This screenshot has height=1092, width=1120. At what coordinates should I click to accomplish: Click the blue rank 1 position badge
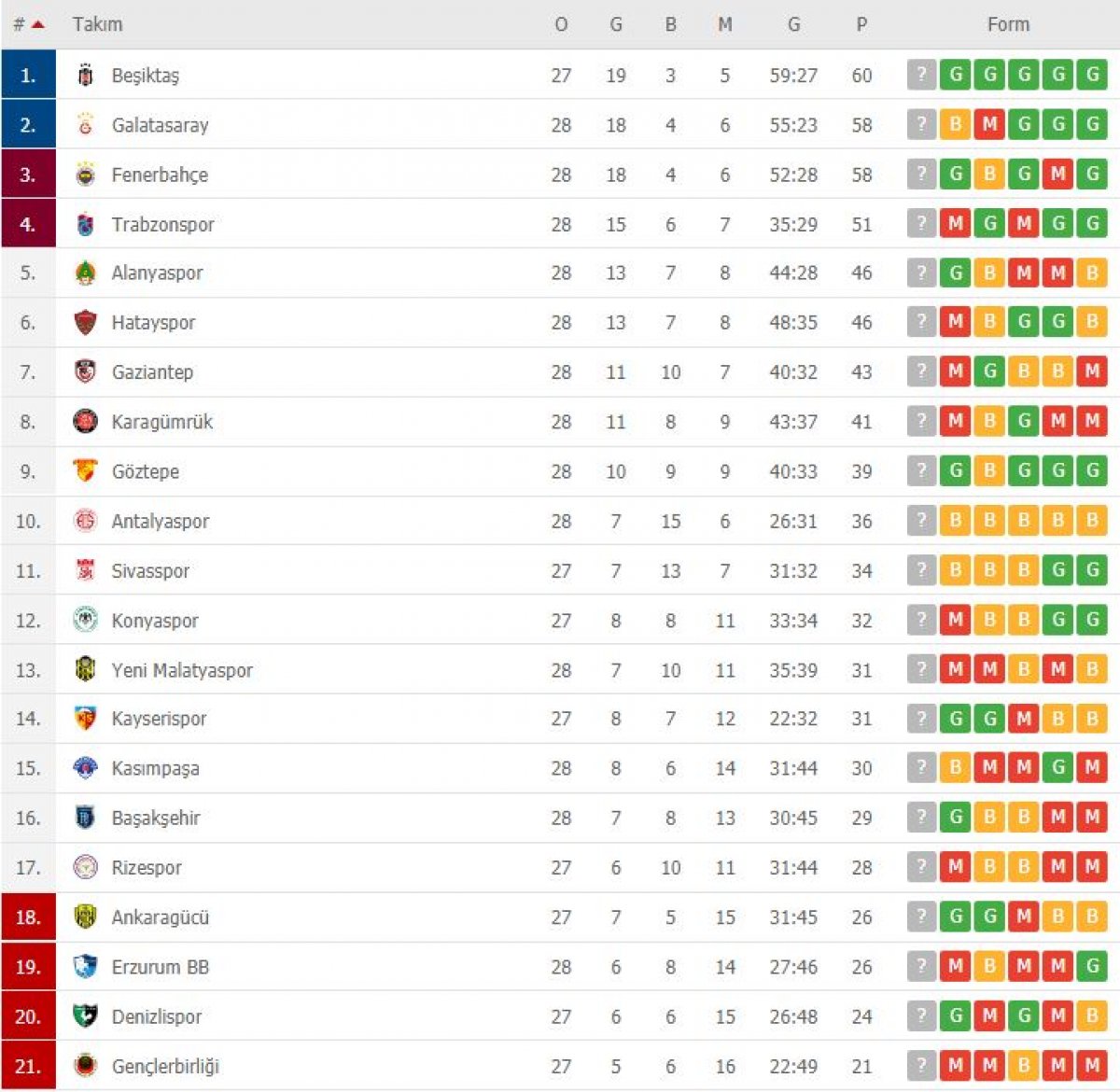[x=28, y=75]
